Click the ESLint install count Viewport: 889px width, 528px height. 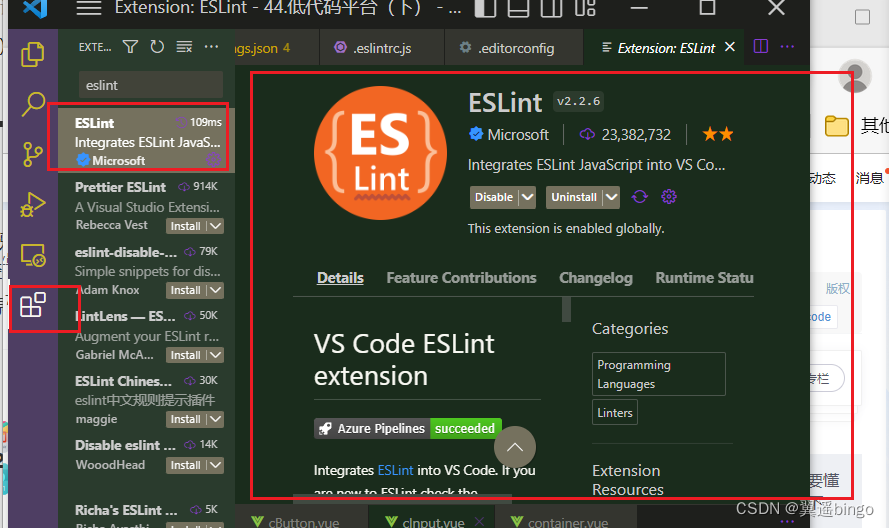pos(625,134)
